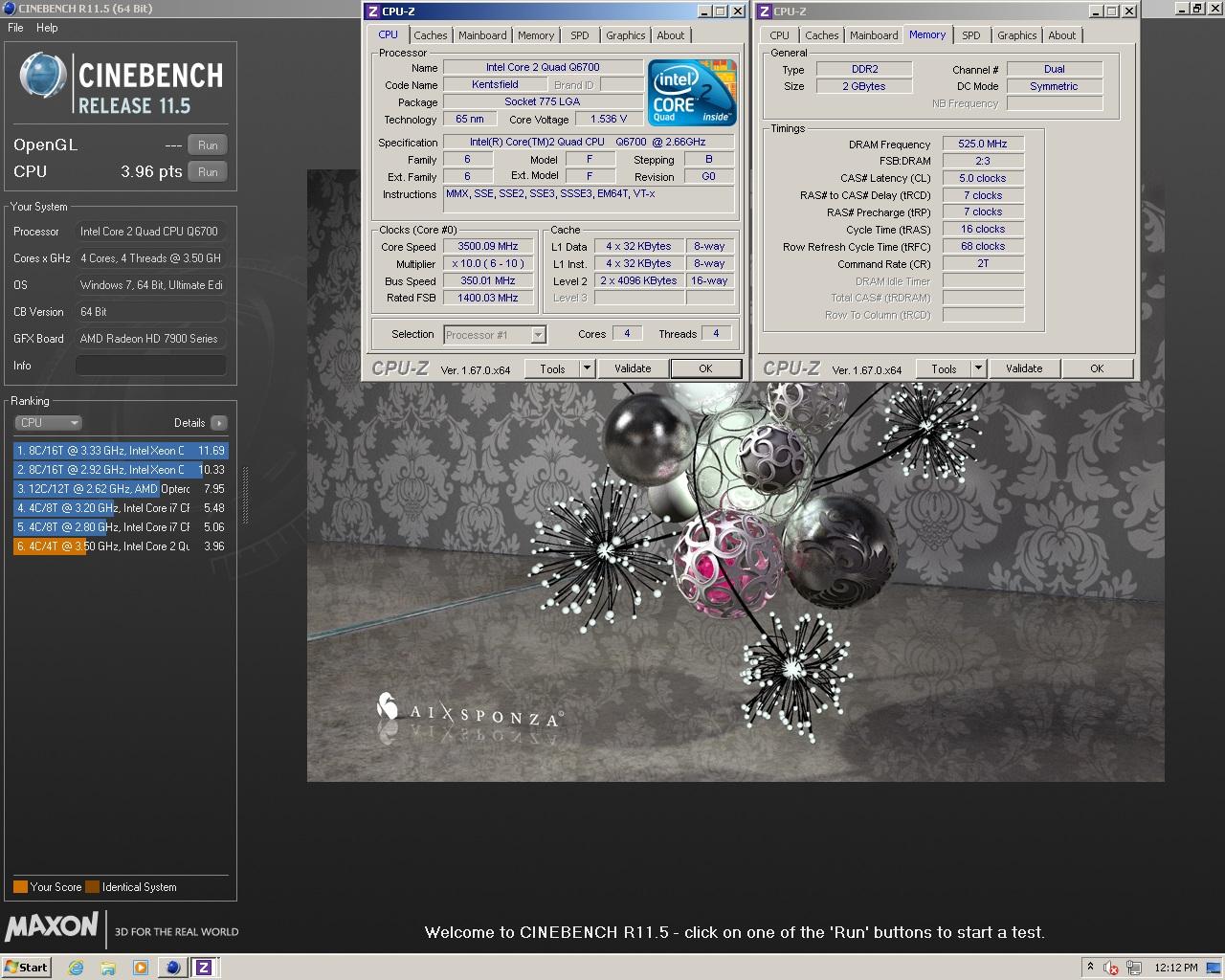
Task: Click the Cinebench title bar app icon
Action: coord(9,9)
